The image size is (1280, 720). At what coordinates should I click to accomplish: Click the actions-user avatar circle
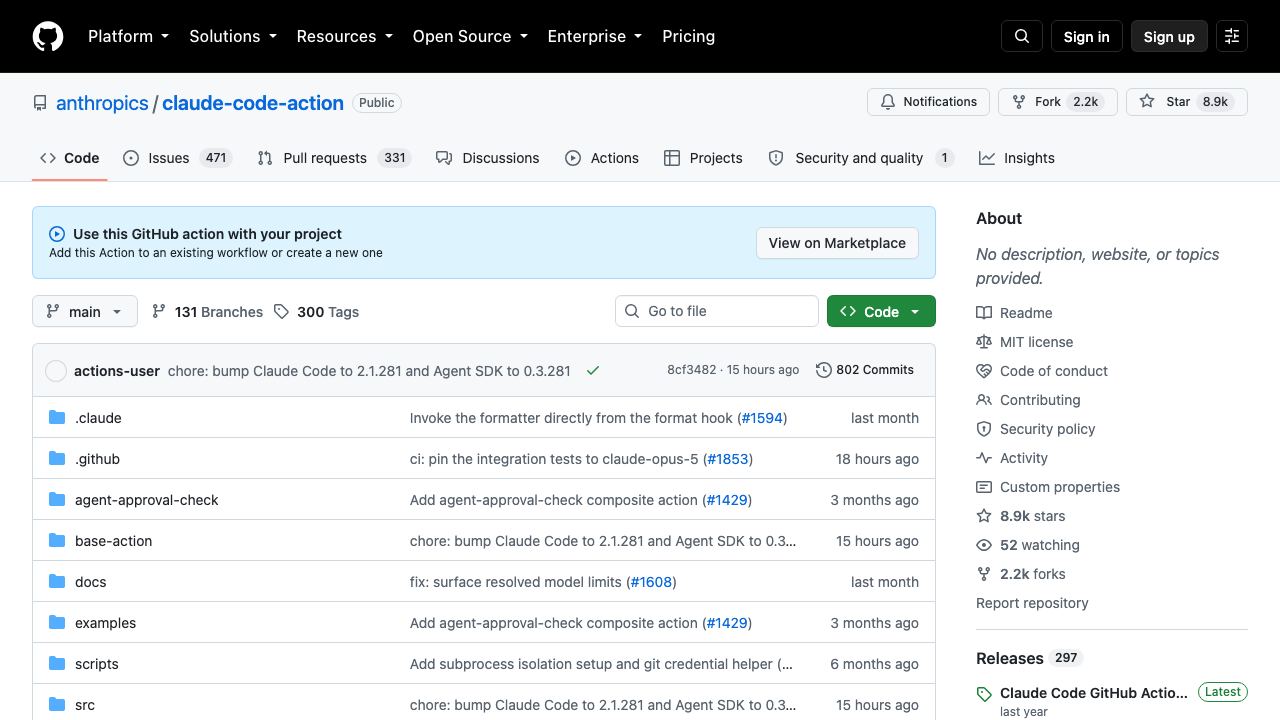pyautogui.click(x=56, y=371)
